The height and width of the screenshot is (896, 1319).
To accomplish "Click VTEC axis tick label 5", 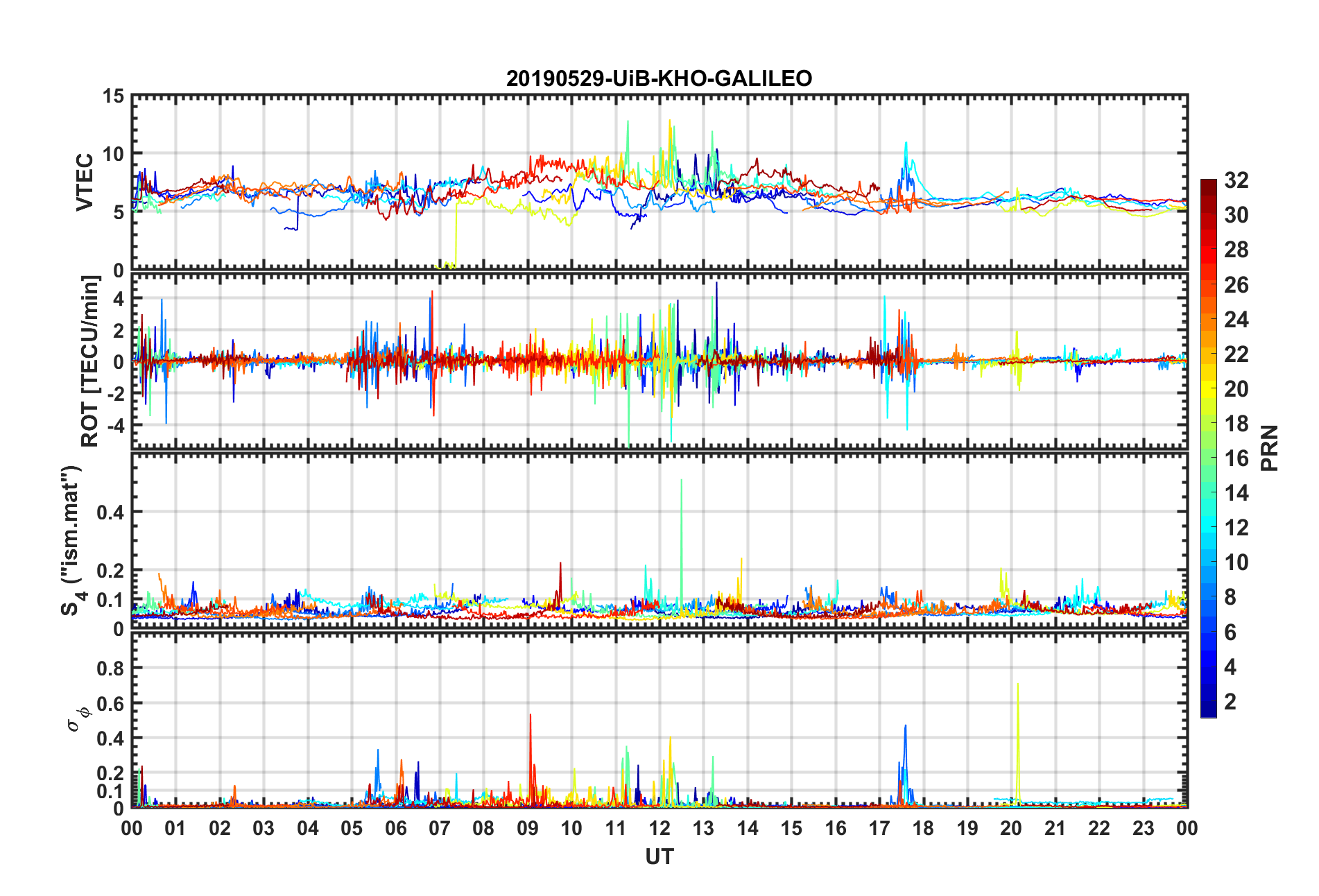I will (x=119, y=212).
